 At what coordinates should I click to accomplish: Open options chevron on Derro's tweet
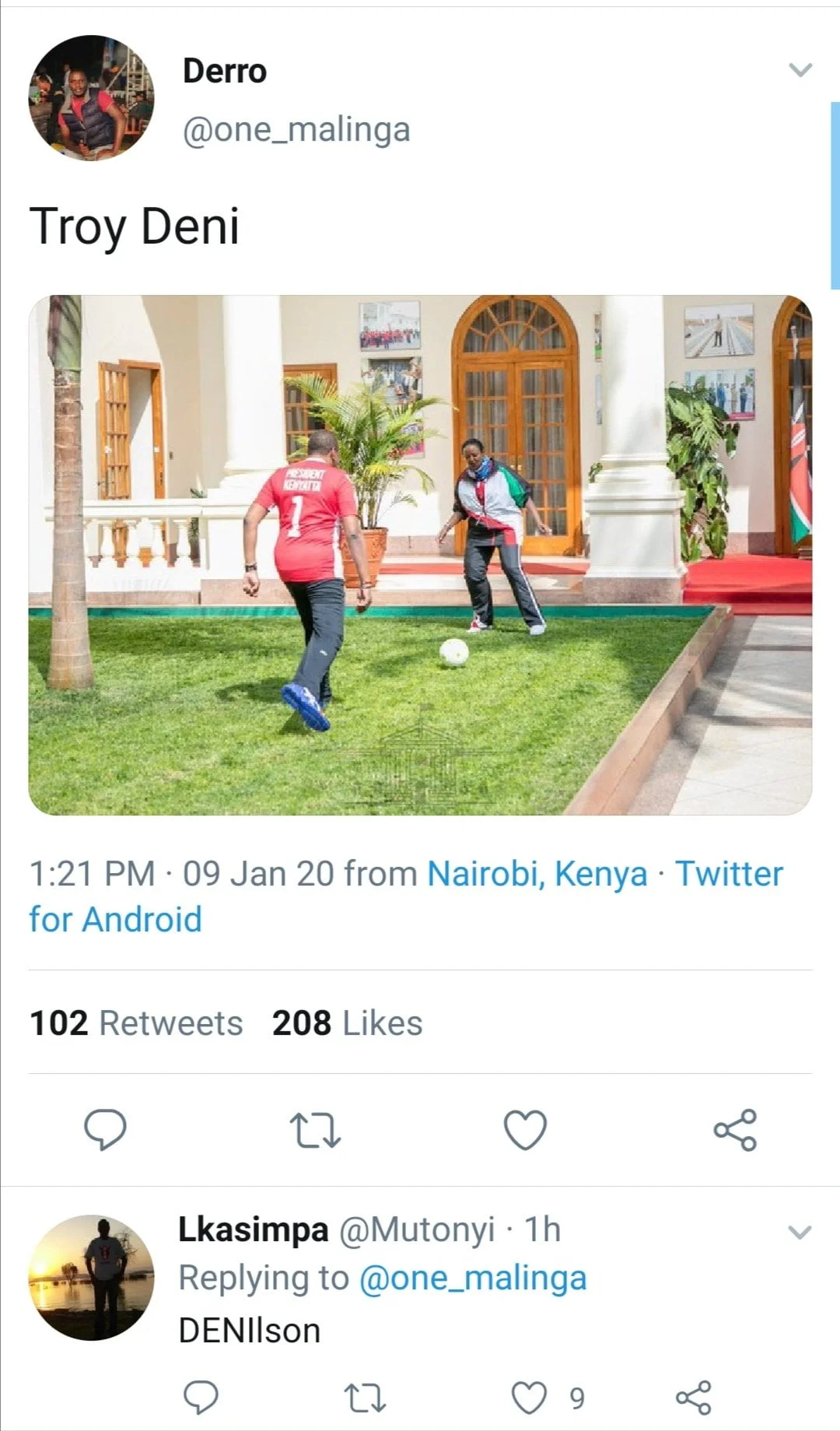[800, 70]
